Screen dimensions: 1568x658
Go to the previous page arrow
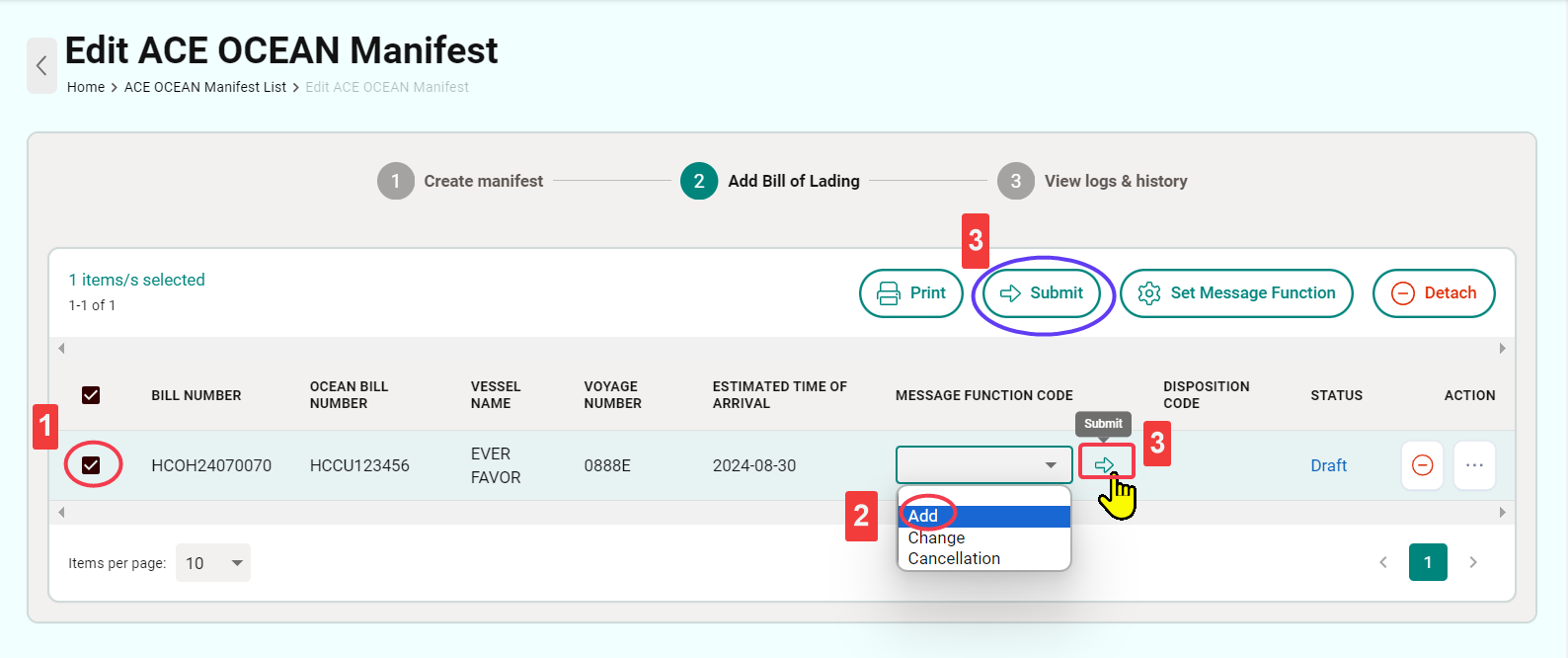pyautogui.click(x=1383, y=562)
